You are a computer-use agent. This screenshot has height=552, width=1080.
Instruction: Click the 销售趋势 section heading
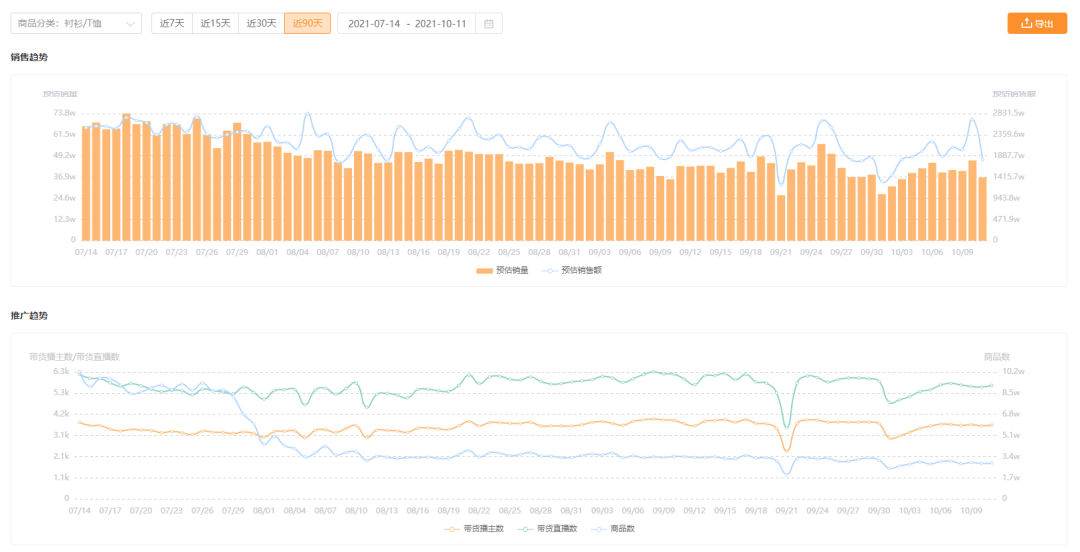(29, 57)
